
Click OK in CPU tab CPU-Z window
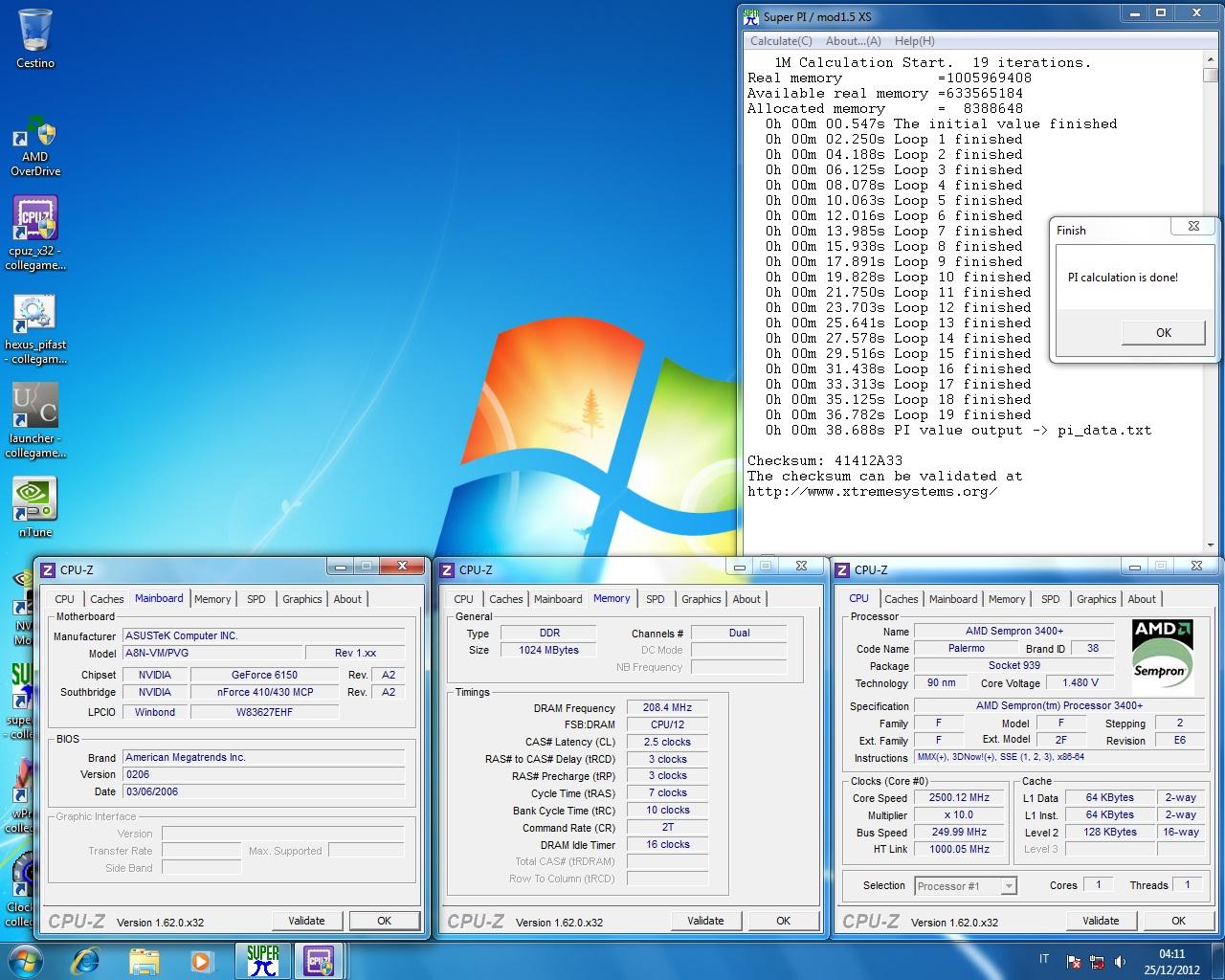point(1178,921)
